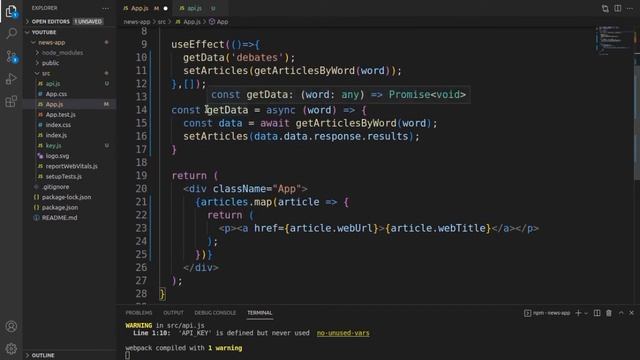Select the Terminal panel tab
The image size is (640, 360).
[260, 313]
